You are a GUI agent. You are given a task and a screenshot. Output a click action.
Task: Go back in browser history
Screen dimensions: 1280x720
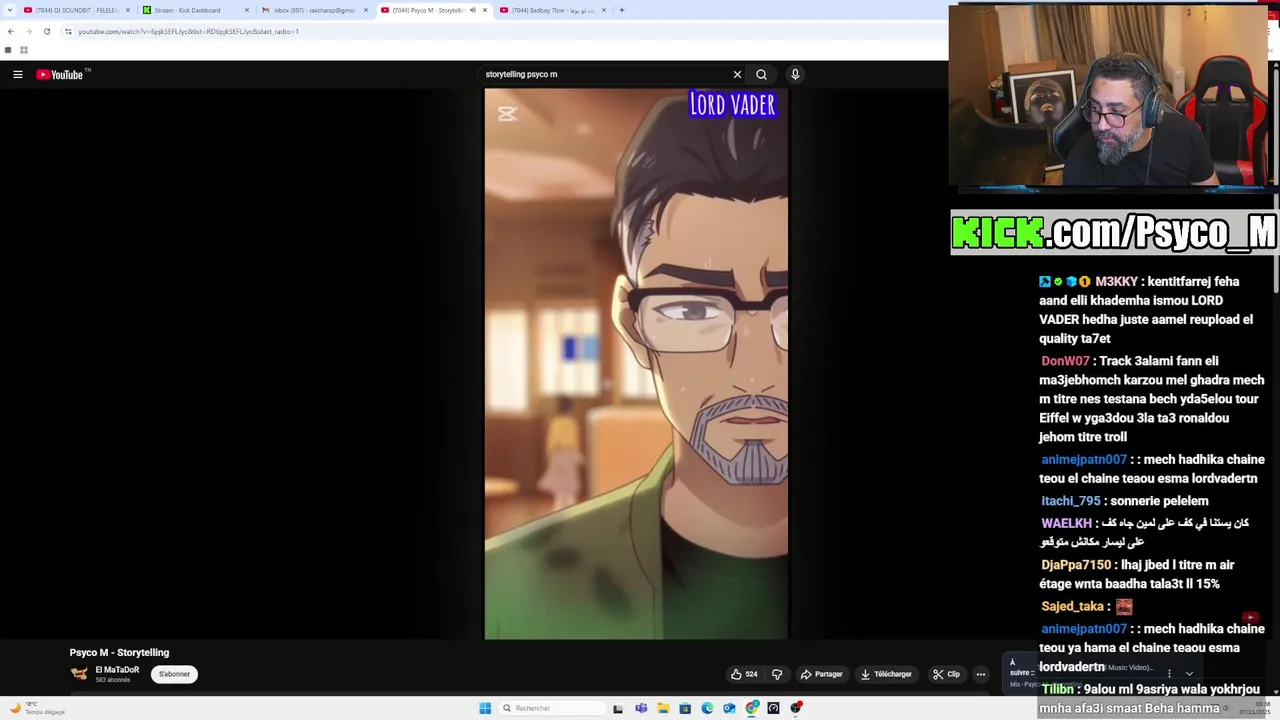coord(11,31)
